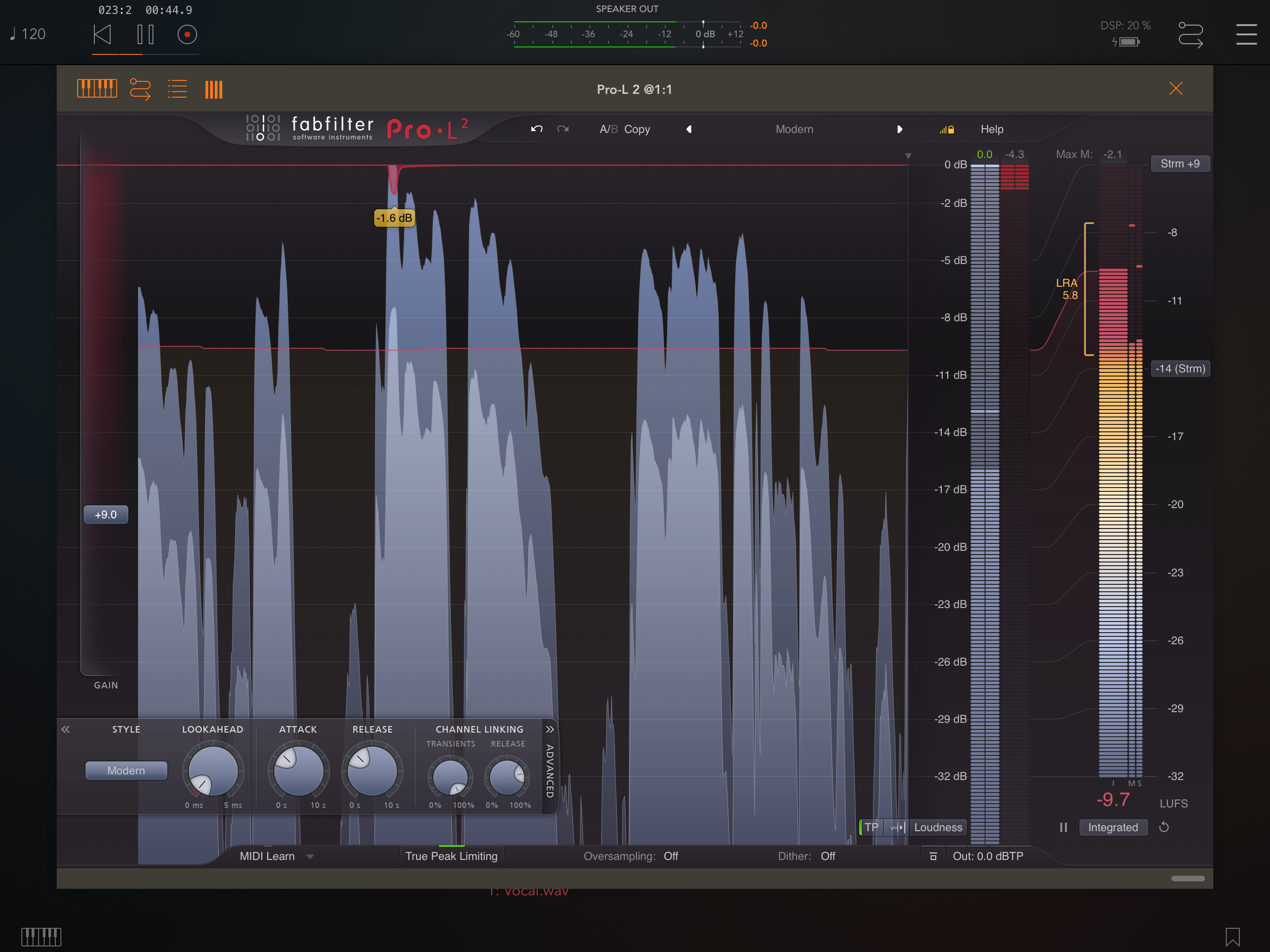Click the +9.0 gain slider handle
1270x952 pixels.
click(106, 515)
